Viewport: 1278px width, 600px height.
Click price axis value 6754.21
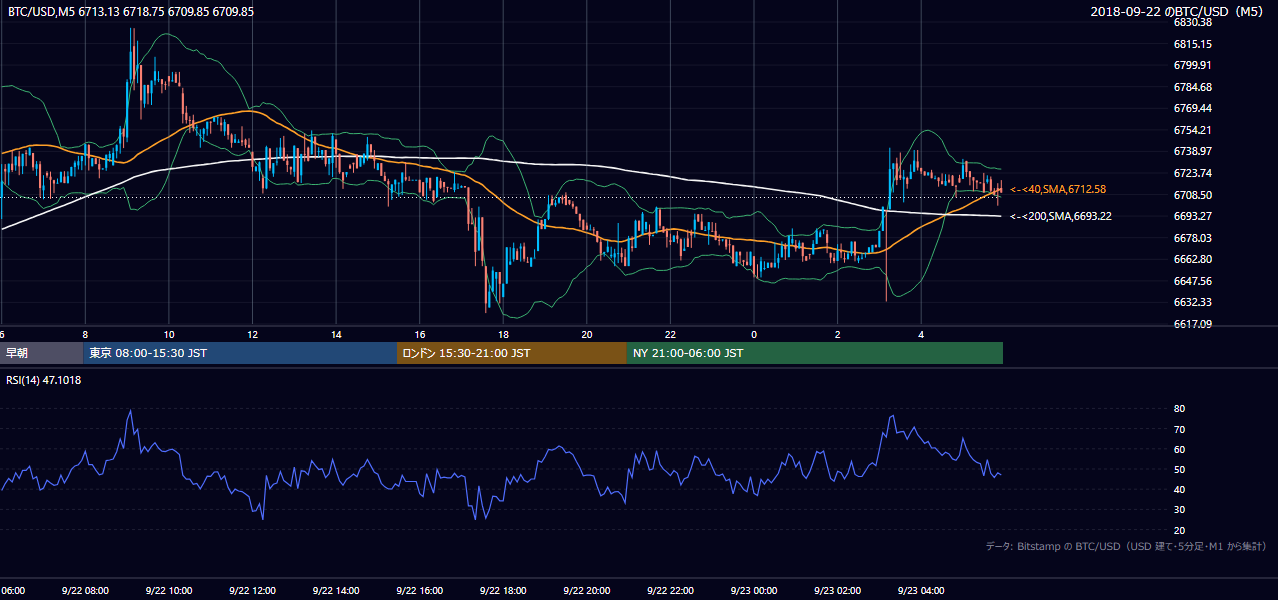pyautogui.click(x=1193, y=130)
